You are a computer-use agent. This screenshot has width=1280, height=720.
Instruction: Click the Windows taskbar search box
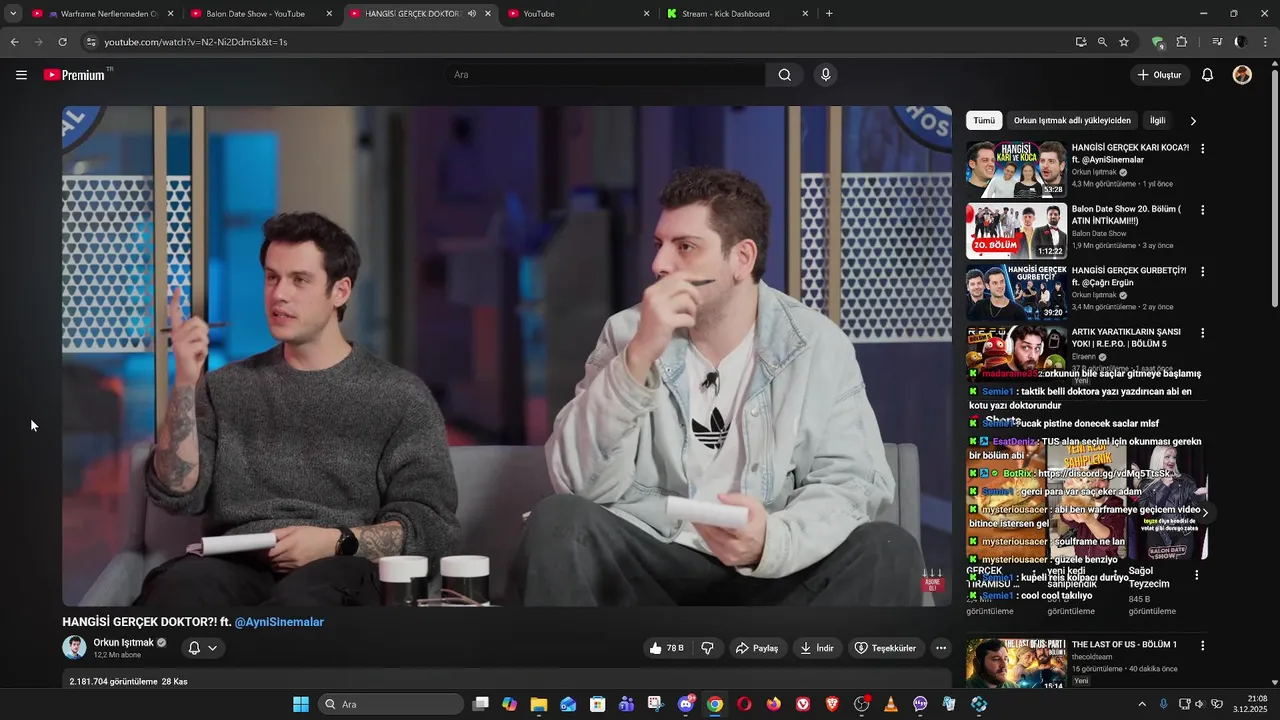[392, 704]
